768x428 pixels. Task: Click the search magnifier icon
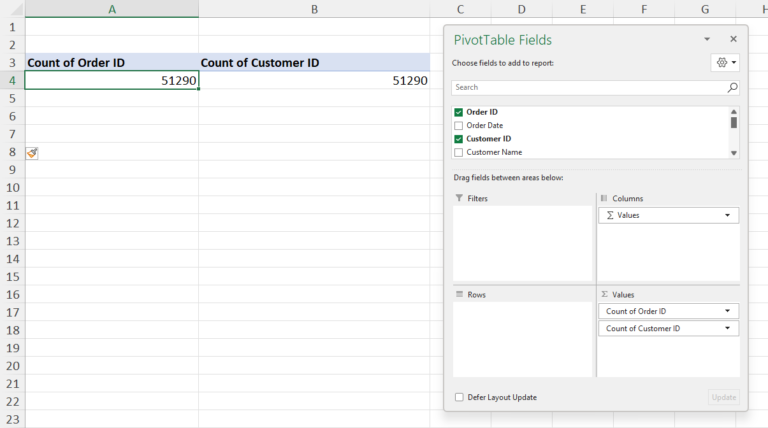coord(732,88)
